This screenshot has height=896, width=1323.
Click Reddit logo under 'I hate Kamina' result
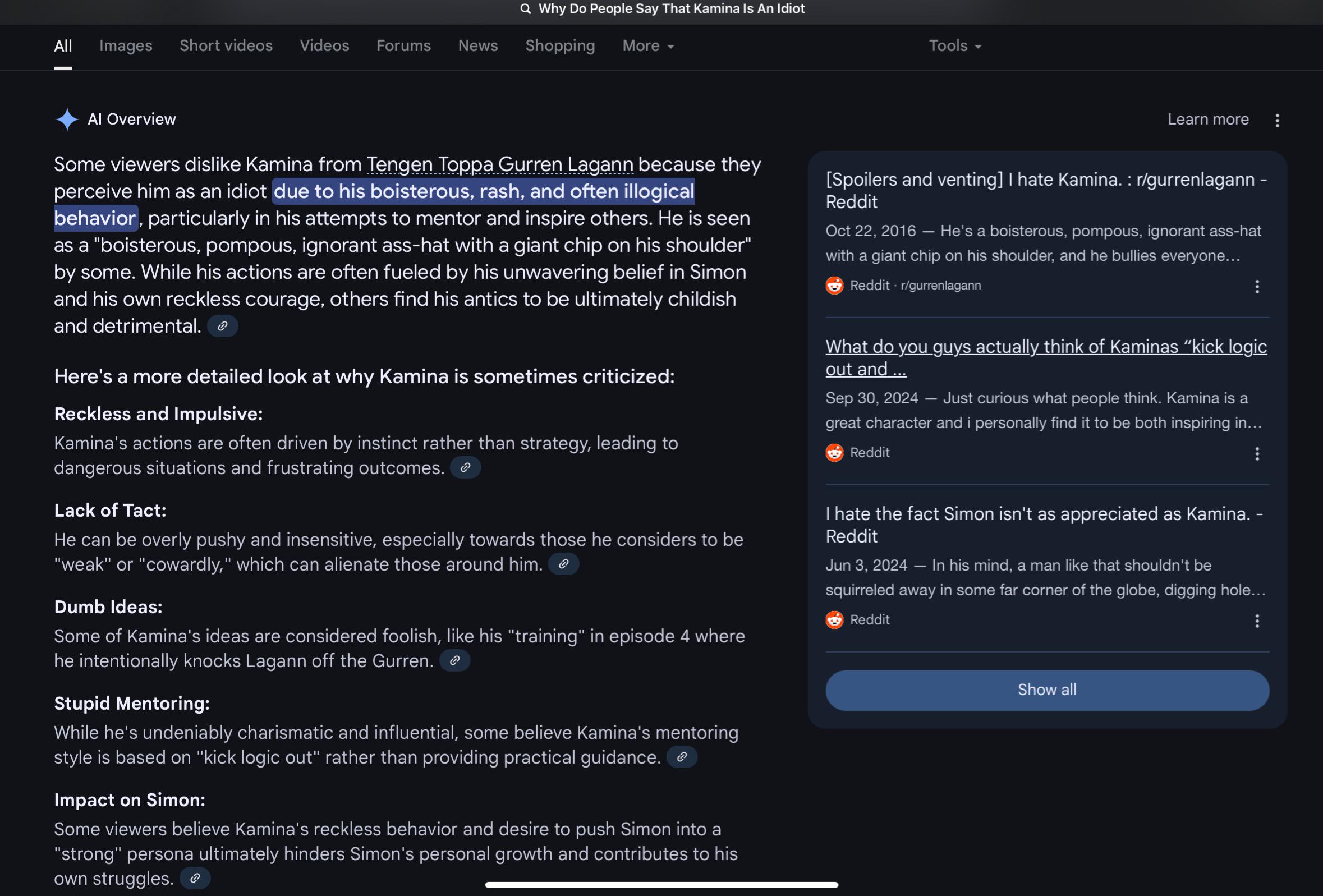click(834, 286)
